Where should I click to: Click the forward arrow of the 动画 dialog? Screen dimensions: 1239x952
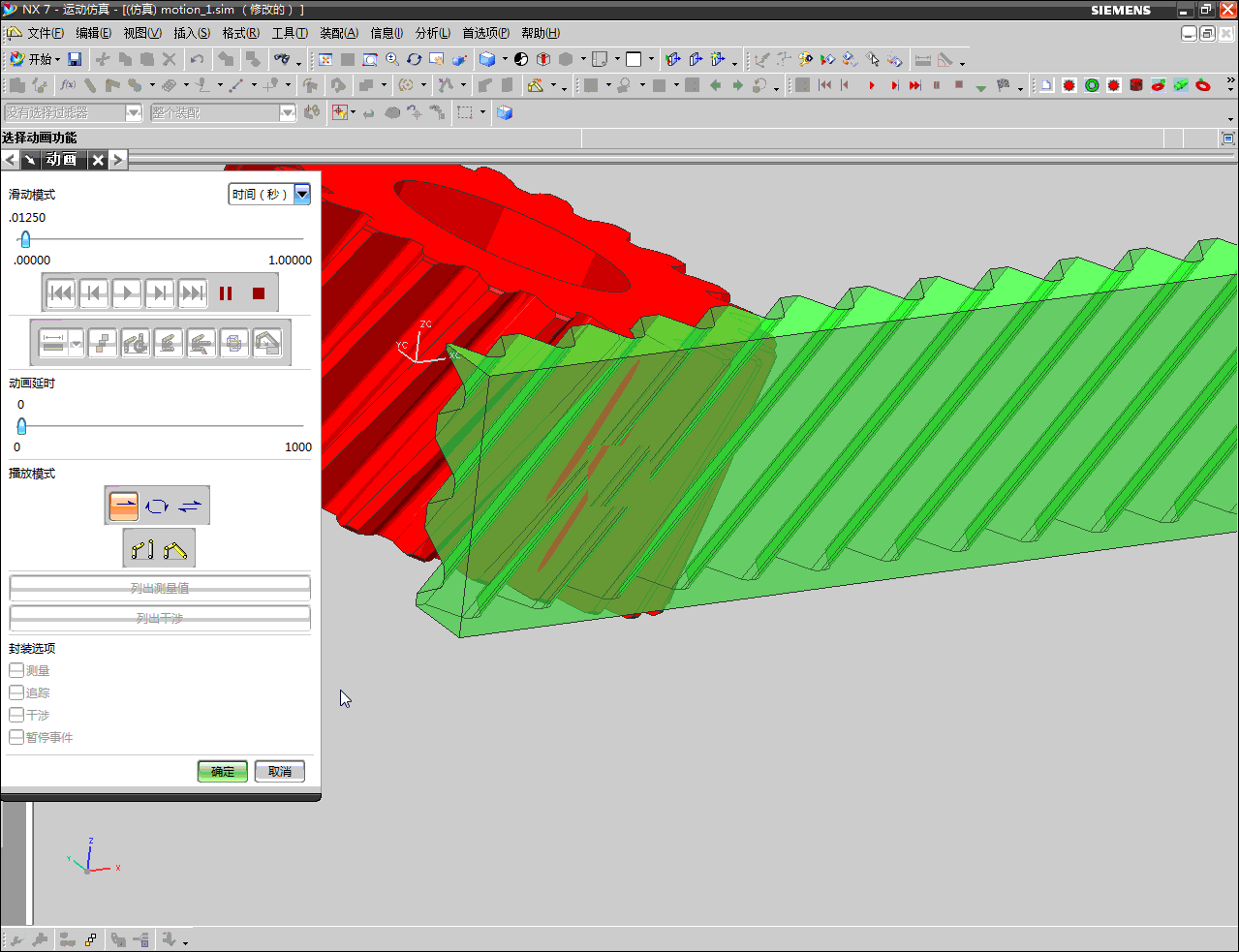[x=118, y=160]
